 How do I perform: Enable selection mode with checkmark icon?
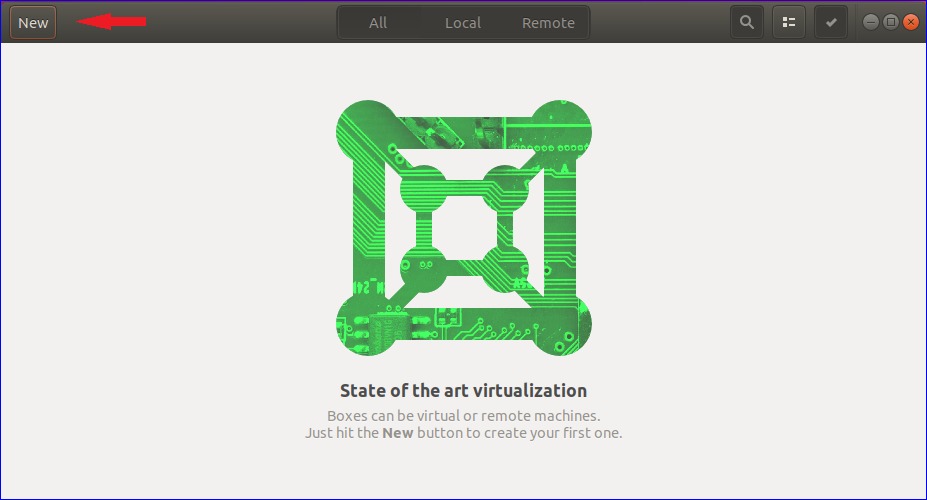(x=831, y=22)
